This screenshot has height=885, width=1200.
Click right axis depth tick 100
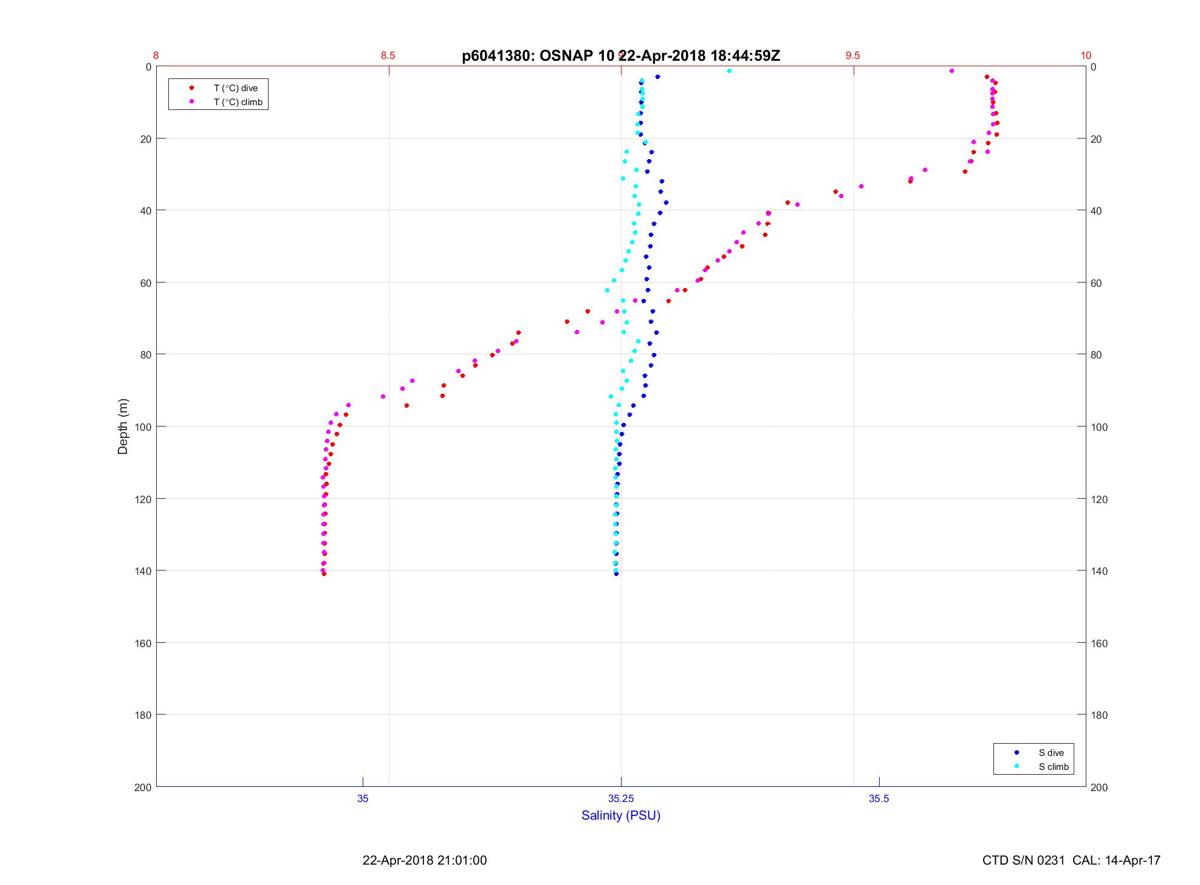[x=1100, y=427]
